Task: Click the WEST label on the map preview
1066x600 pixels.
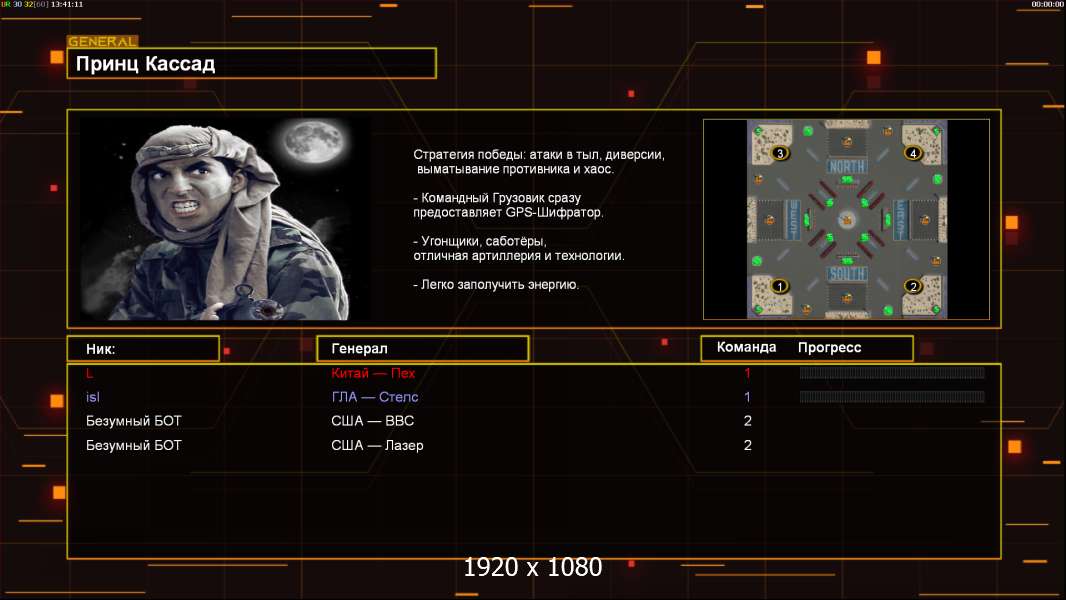Action: tap(793, 219)
